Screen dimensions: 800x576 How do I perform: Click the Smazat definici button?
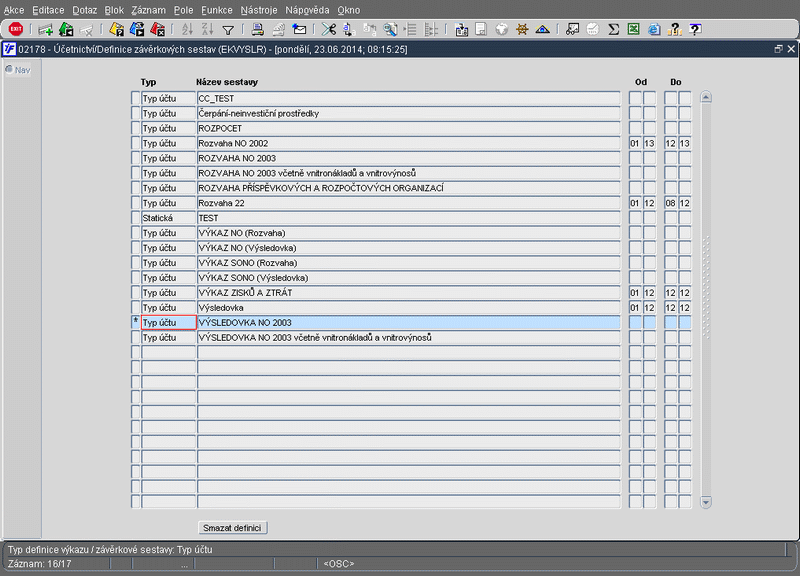coord(232,528)
